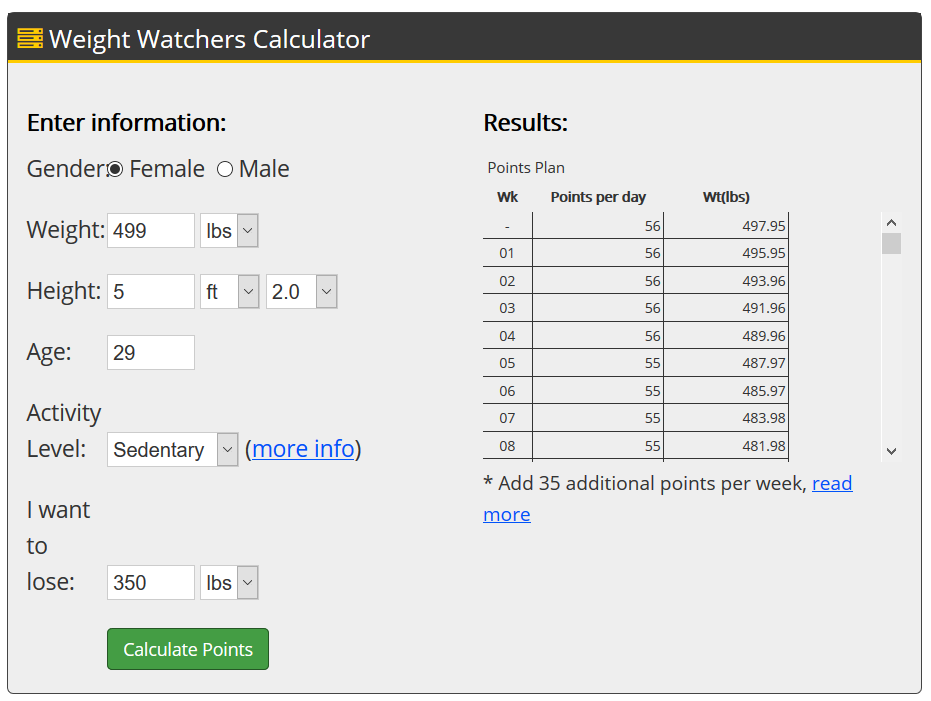The height and width of the screenshot is (701, 931).
Task: Select the Female gender radio button
Action: 115,169
